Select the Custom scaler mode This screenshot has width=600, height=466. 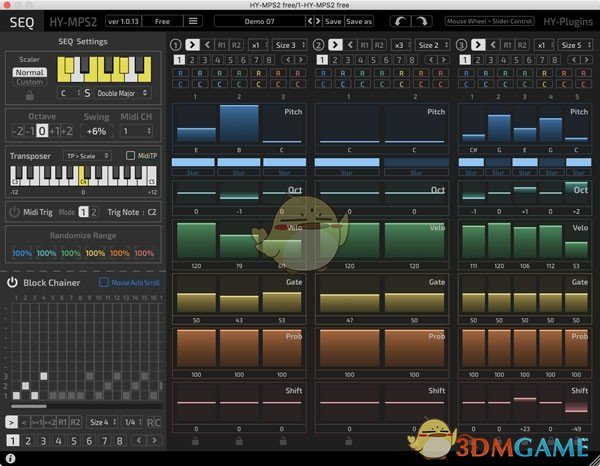coord(29,82)
